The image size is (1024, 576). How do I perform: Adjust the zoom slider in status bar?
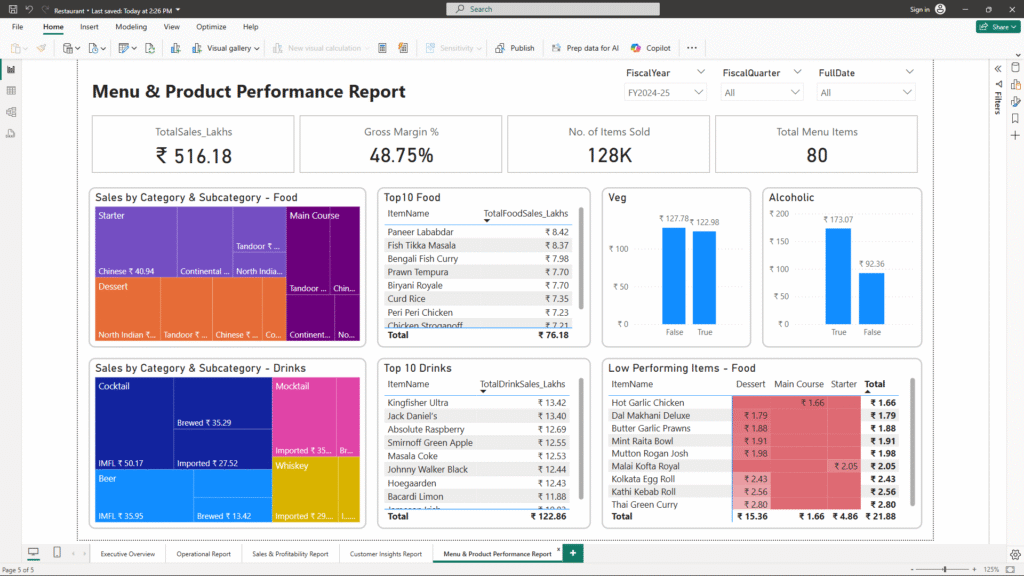tap(945, 569)
